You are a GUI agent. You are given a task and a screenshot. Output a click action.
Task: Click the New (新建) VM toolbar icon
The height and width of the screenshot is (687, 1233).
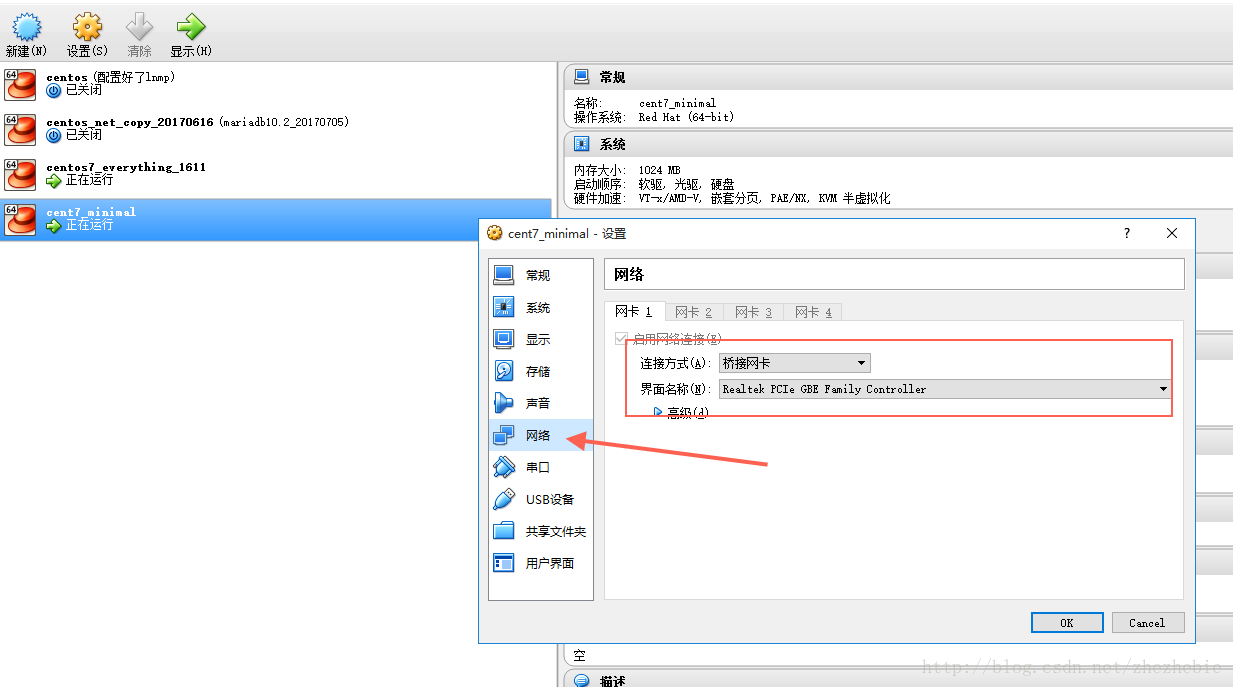pos(27,27)
